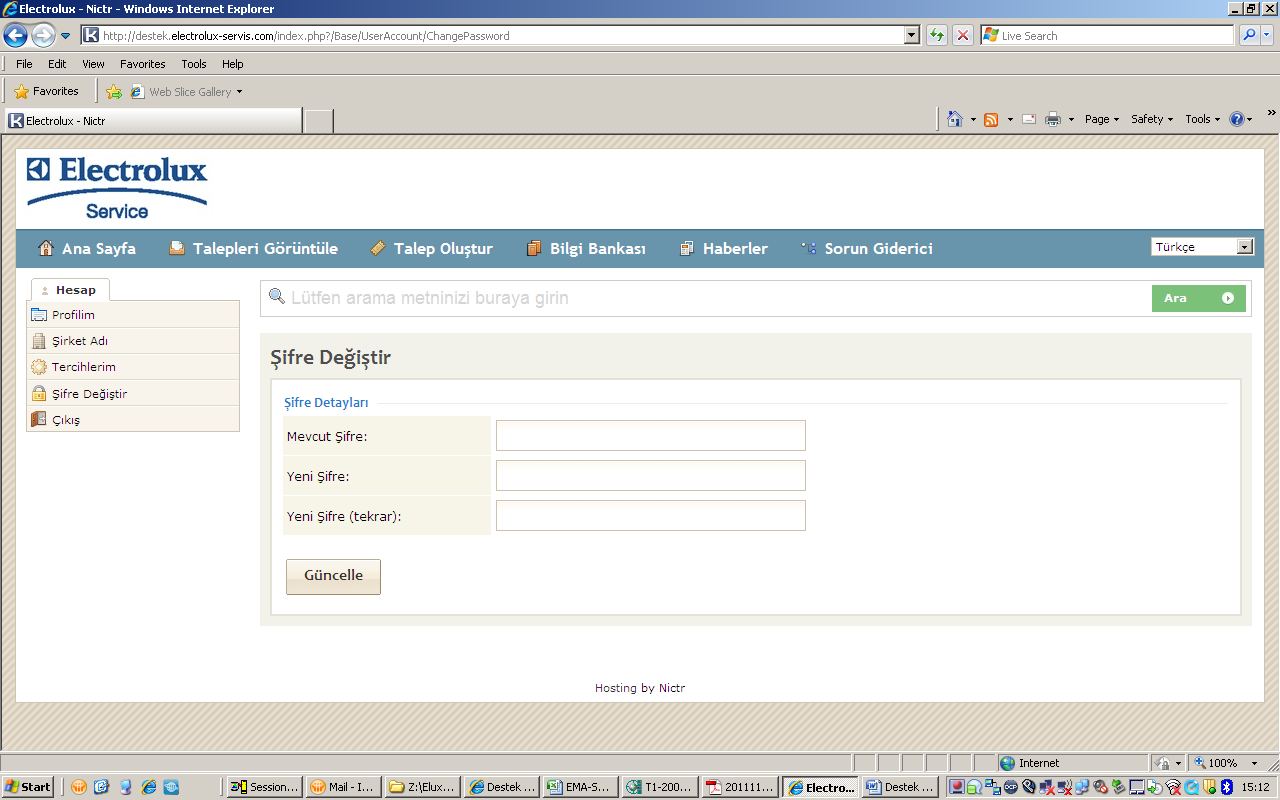
Task: Open the Web Slice Gallery link
Action: click(187, 92)
